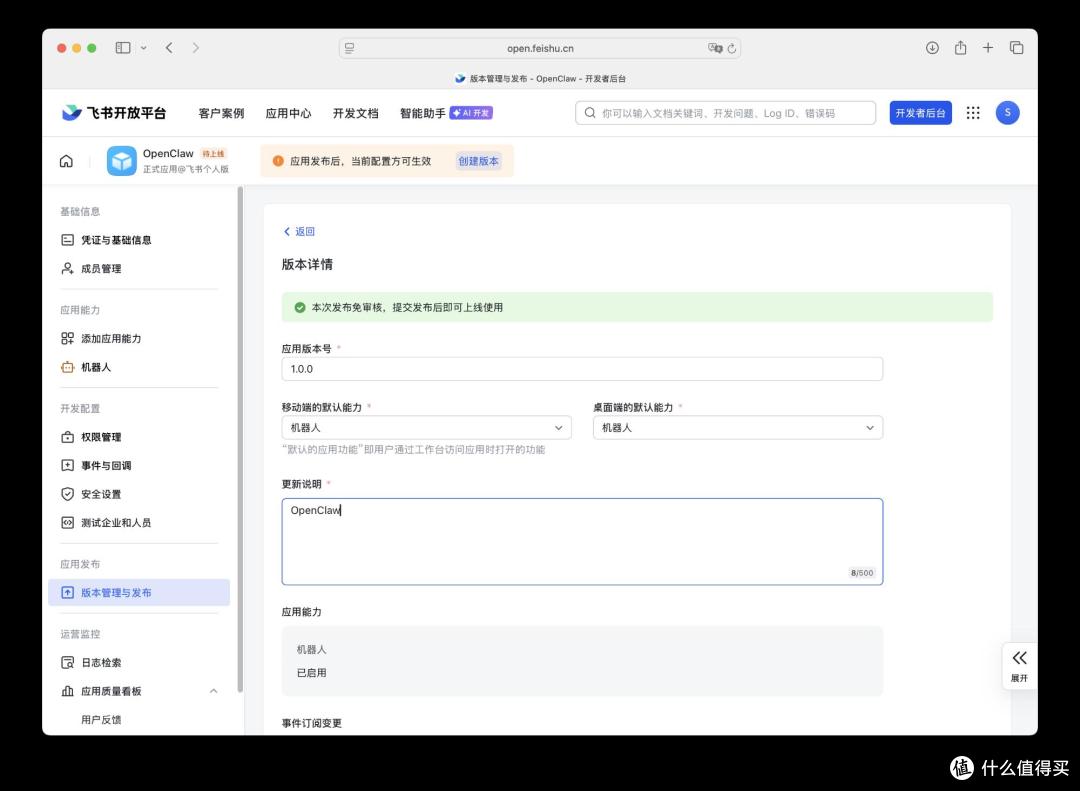This screenshot has width=1080, height=791.
Task: Click the sidebar vertical scrollbar
Action: [240, 439]
